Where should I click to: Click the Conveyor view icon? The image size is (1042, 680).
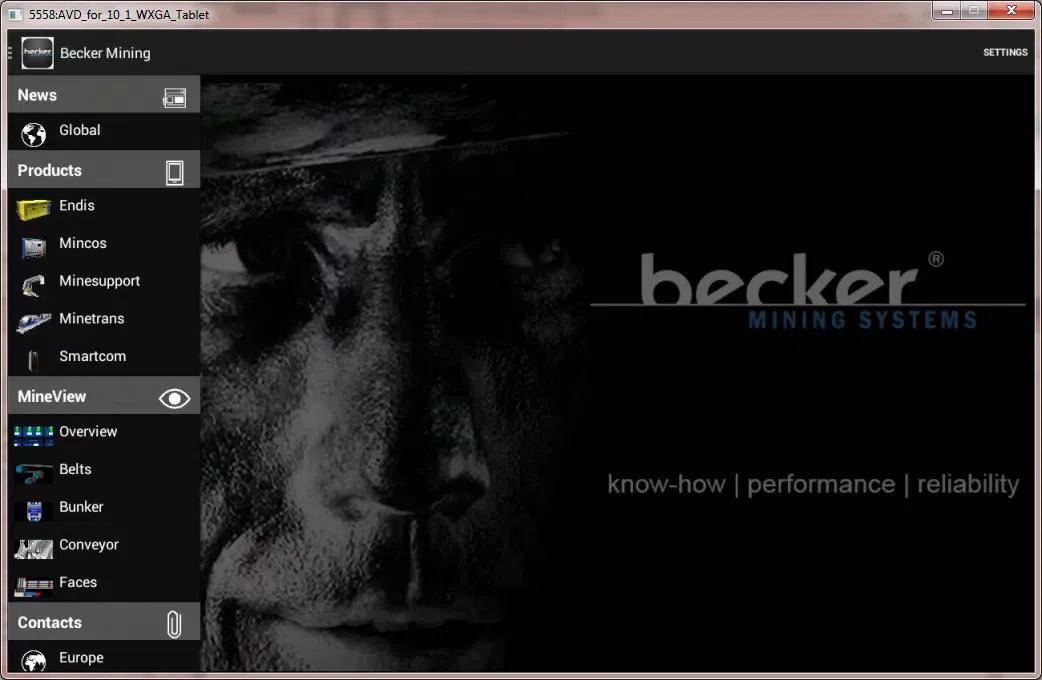(x=34, y=548)
